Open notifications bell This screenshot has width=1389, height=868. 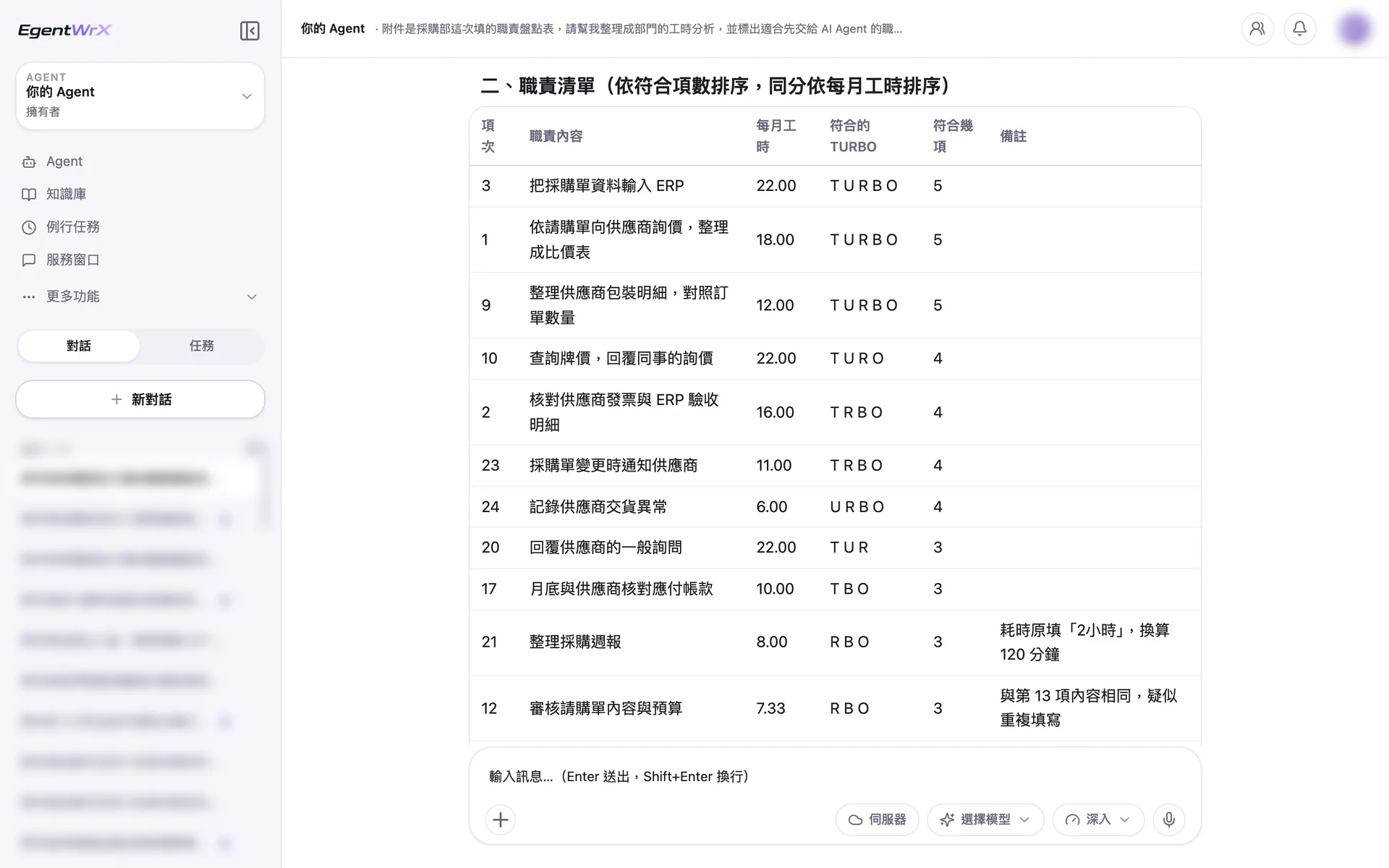click(x=1300, y=29)
